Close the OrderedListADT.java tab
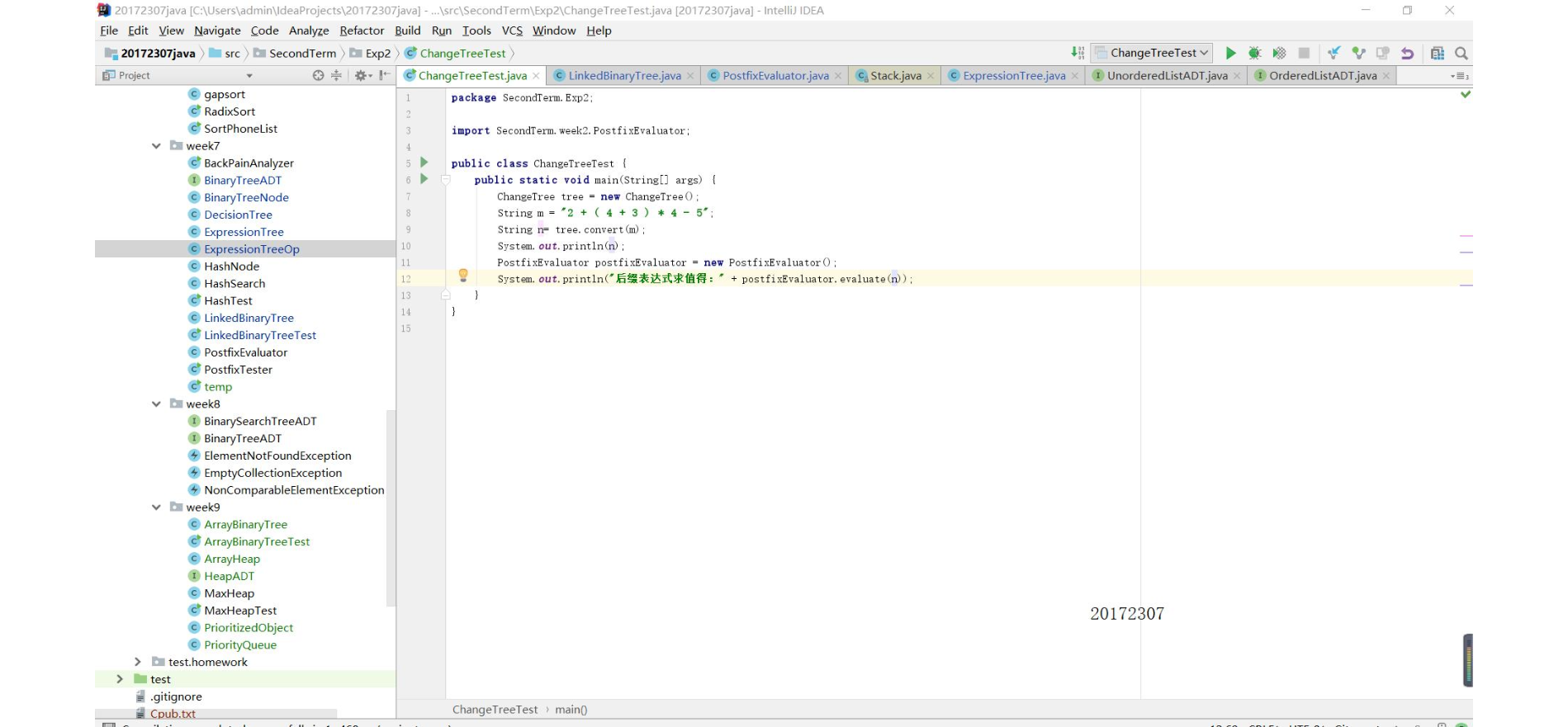The width and height of the screenshot is (1568, 727). click(x=1386, y=76)
